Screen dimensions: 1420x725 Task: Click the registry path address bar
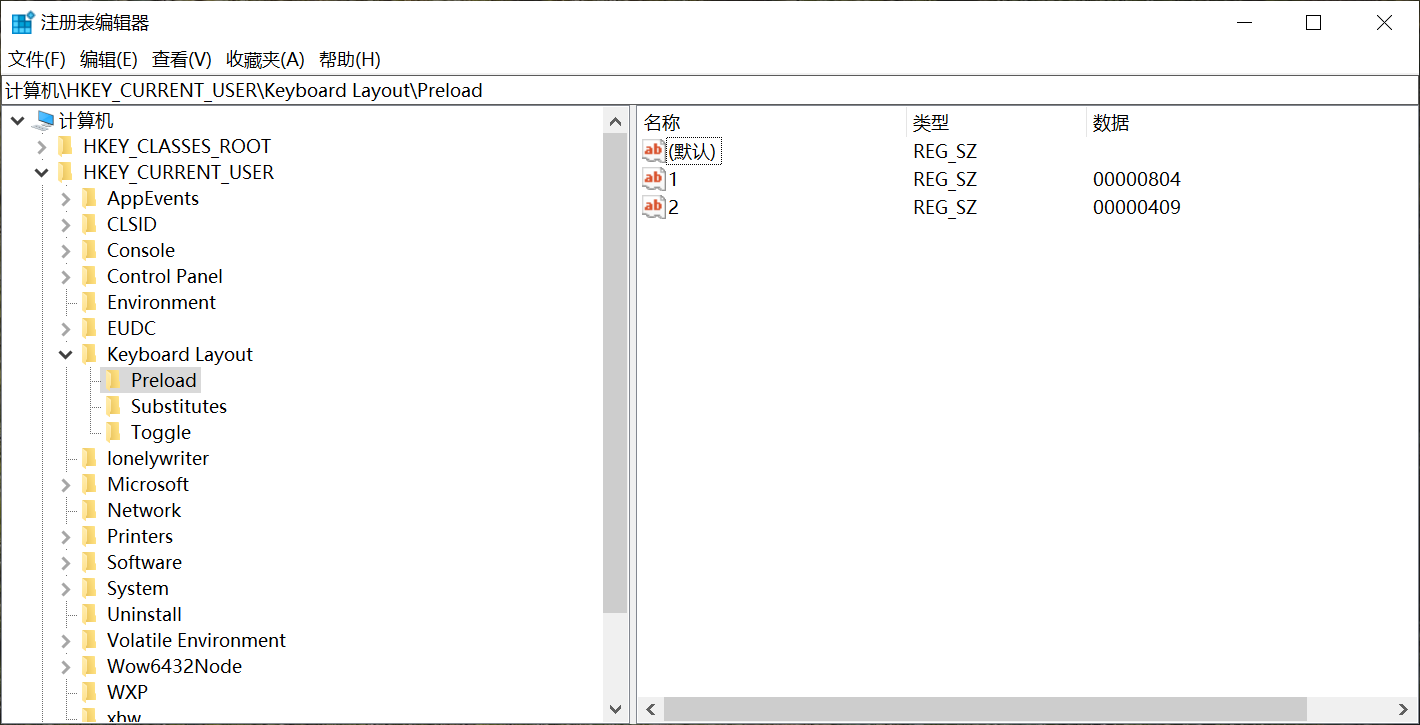click(x=710, y=91)
